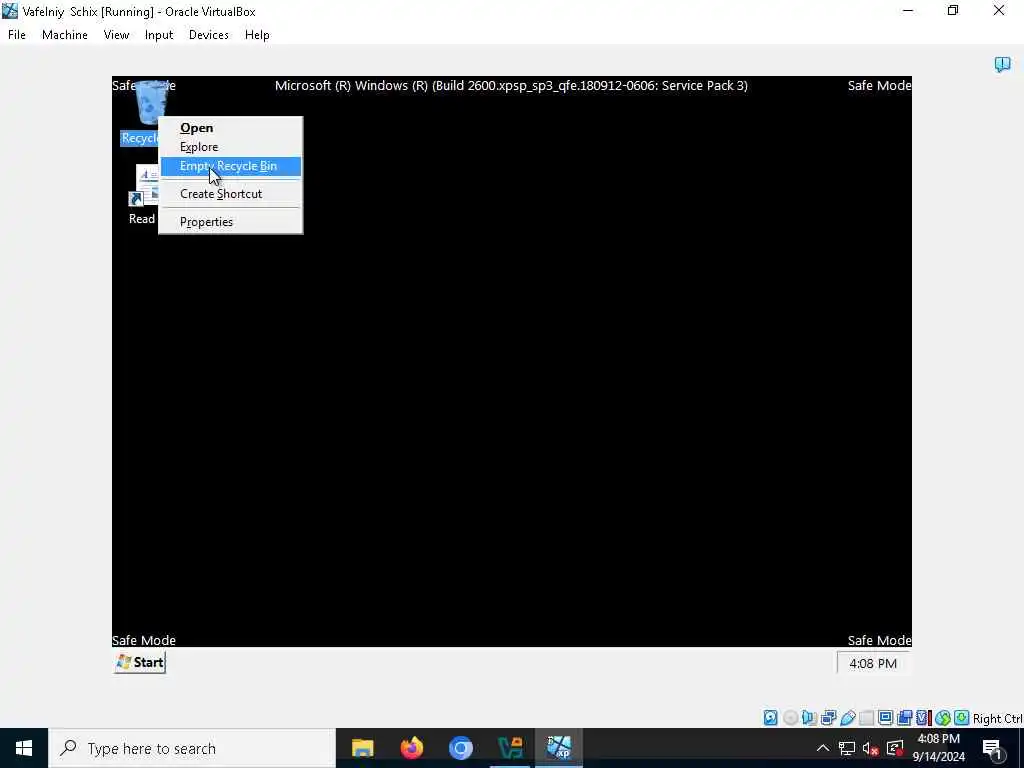Click the audio status icon
Screen dimensions: 1024x768
pyautogui.click(x=809, y=718)
